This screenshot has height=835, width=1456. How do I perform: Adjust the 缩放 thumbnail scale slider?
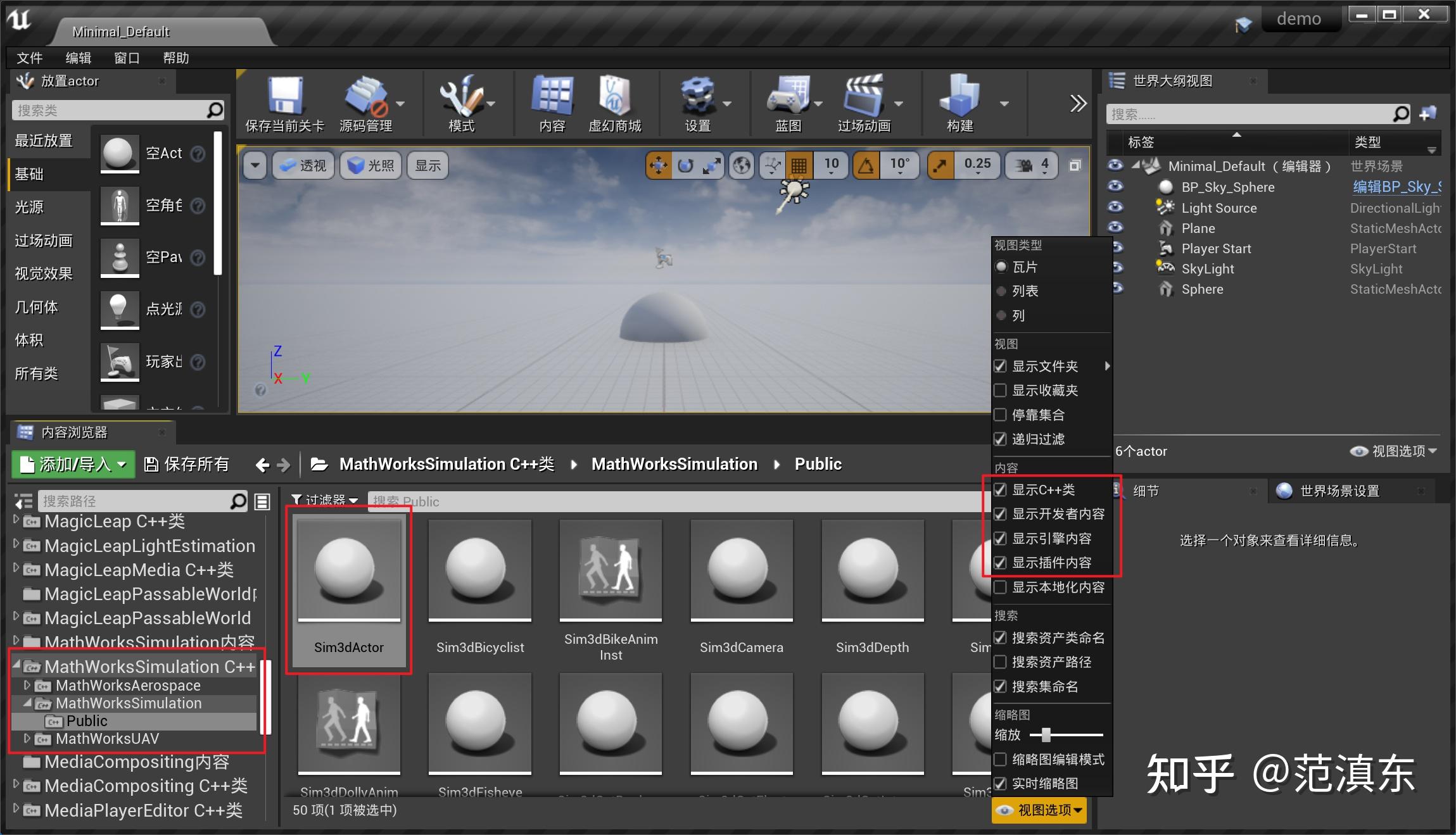(1045, 735)
